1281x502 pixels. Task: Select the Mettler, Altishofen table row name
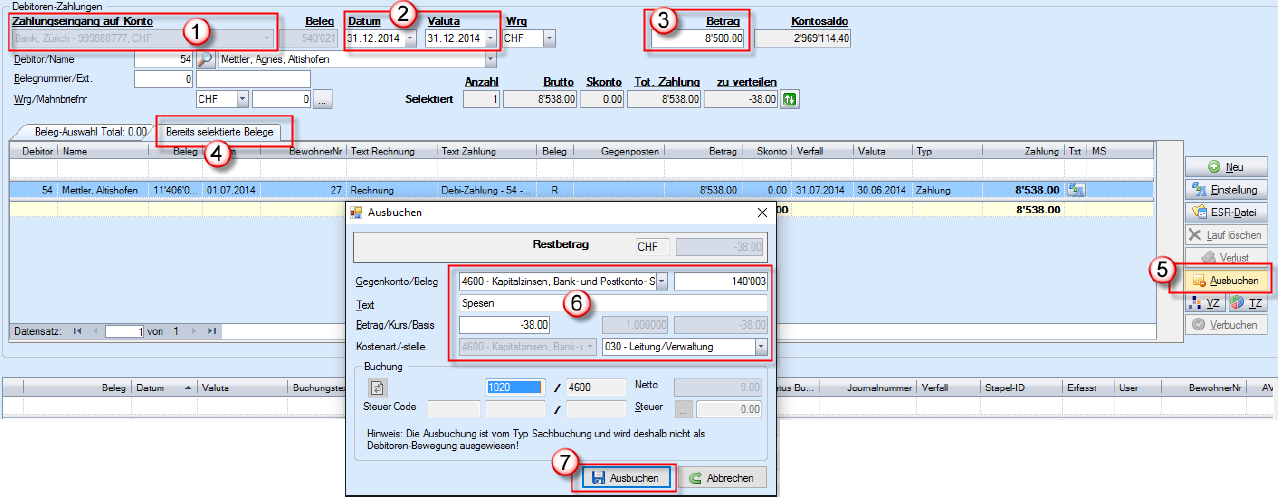(101, 189)
